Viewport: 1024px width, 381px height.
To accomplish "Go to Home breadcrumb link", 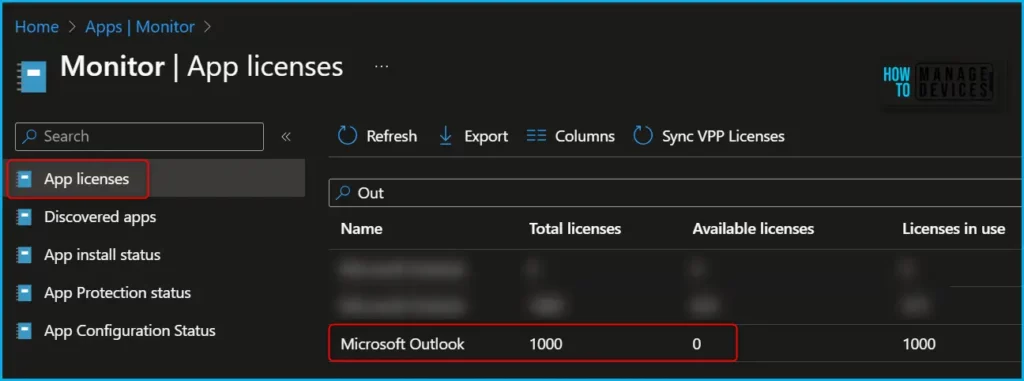I will tap(37, 27).
